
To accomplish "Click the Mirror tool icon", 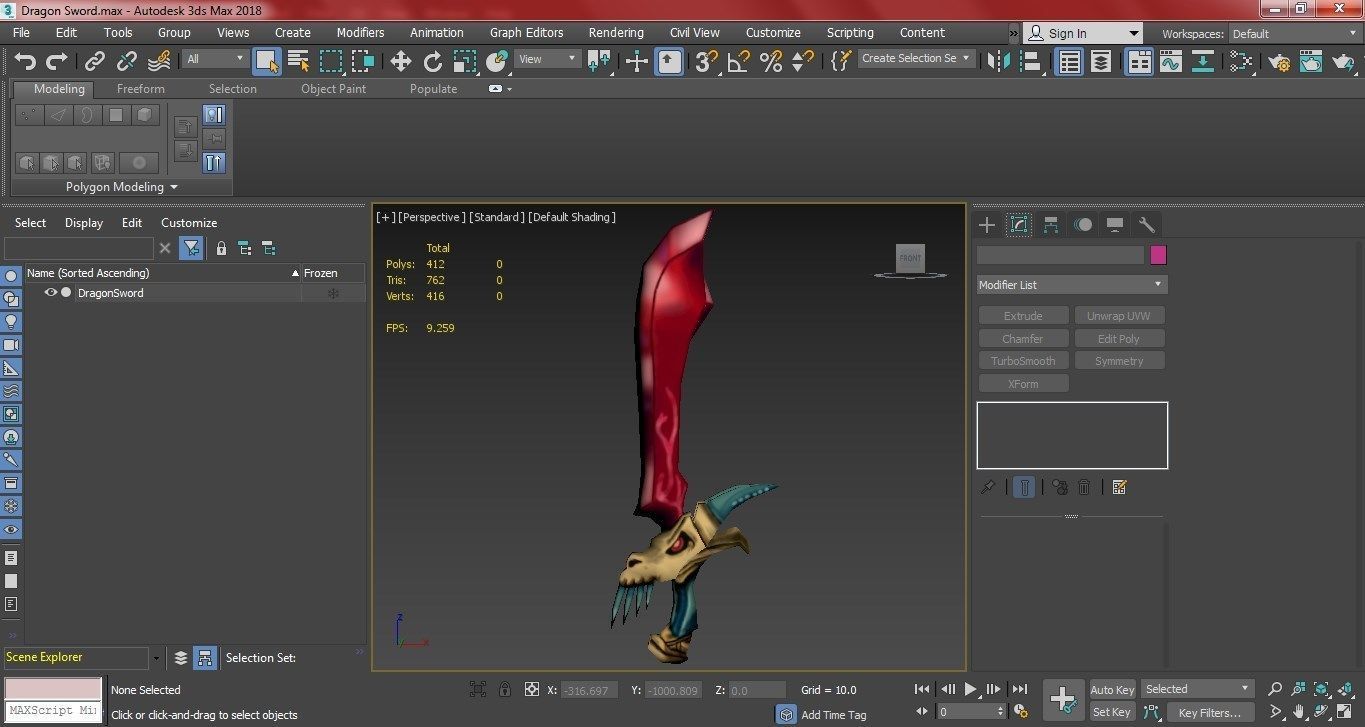I will click(x=998, y=61).
